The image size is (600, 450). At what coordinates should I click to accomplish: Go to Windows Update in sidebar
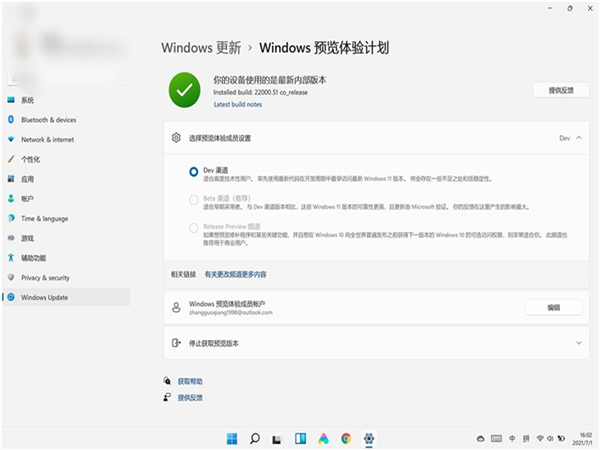coord(45,297)
